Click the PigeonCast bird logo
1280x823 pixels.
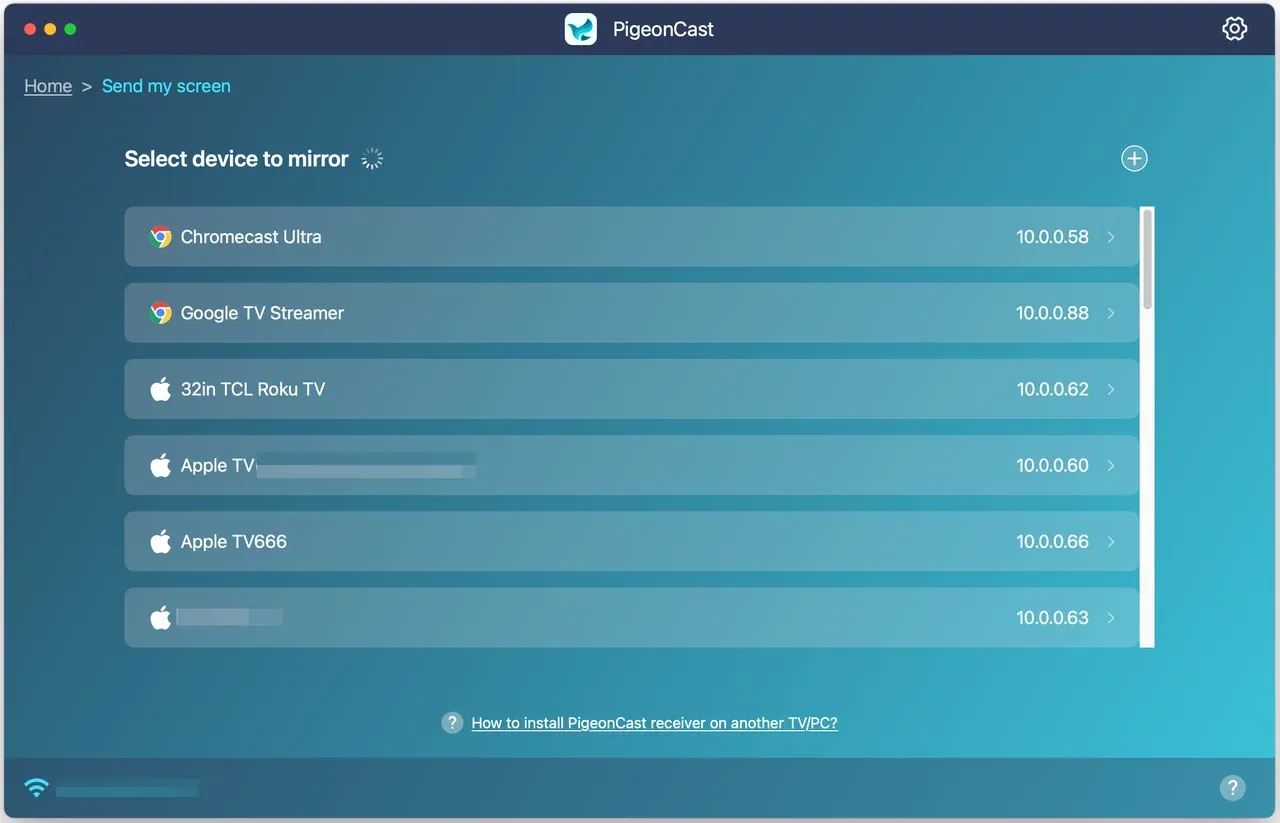coord(581,29)
